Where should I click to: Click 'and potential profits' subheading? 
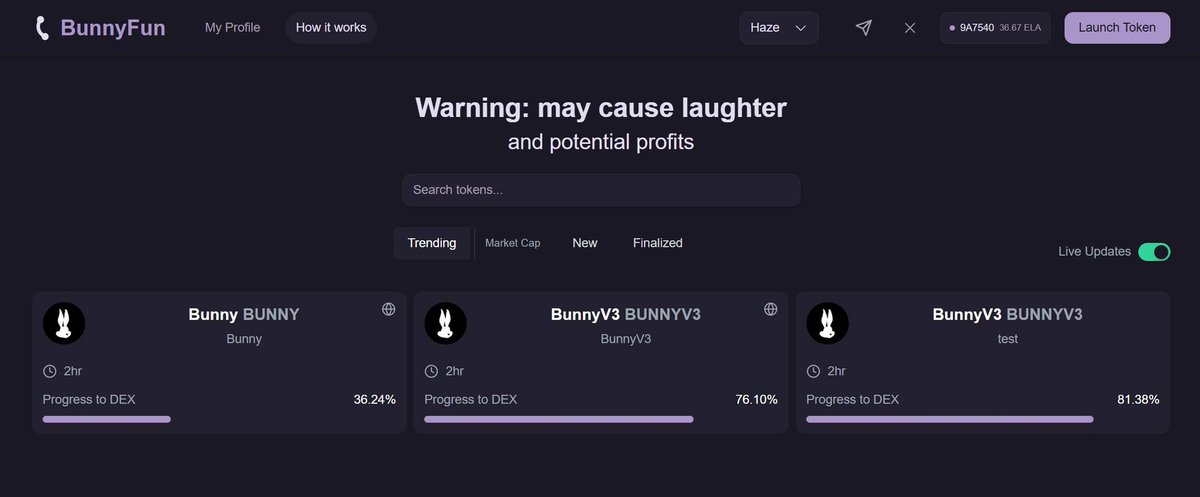pos(601,142)
